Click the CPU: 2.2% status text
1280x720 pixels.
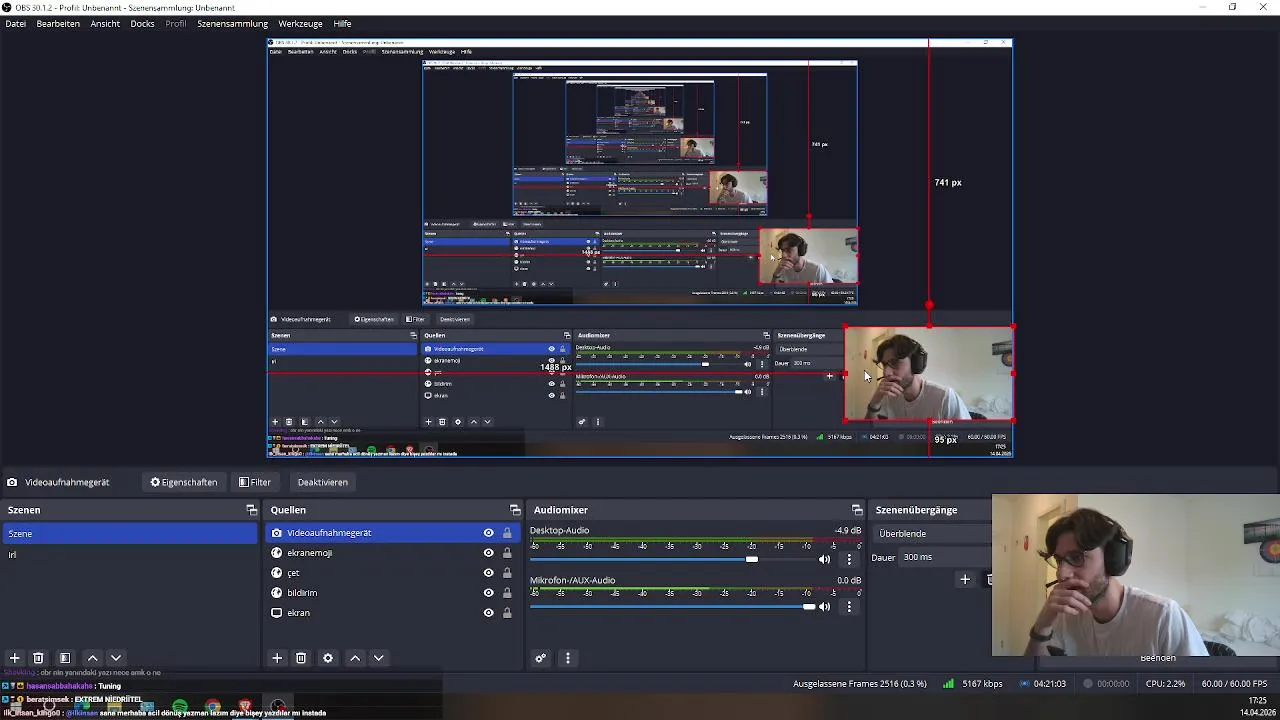click(1164, 684)
